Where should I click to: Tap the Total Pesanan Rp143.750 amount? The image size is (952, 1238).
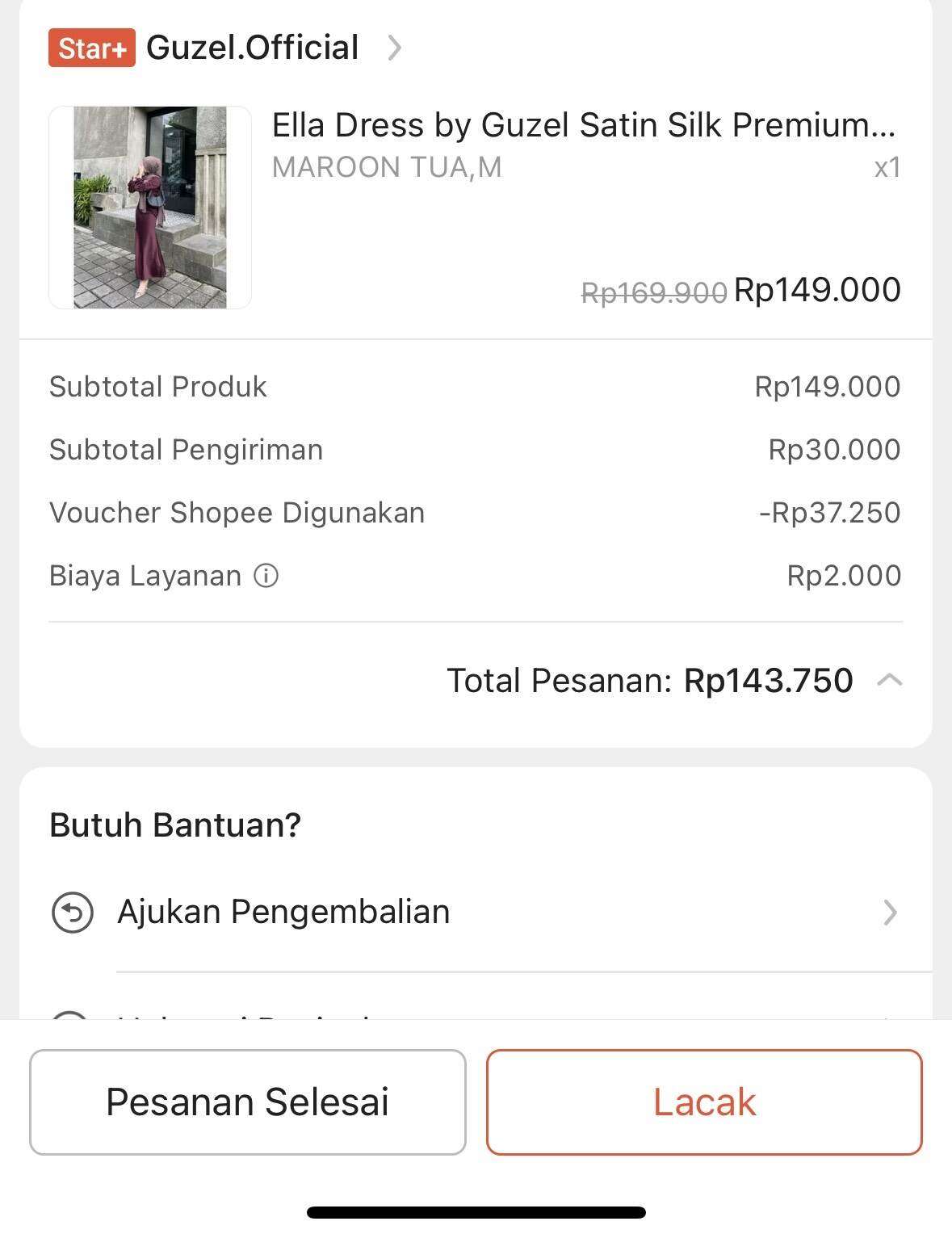click(x=769, y=680)
